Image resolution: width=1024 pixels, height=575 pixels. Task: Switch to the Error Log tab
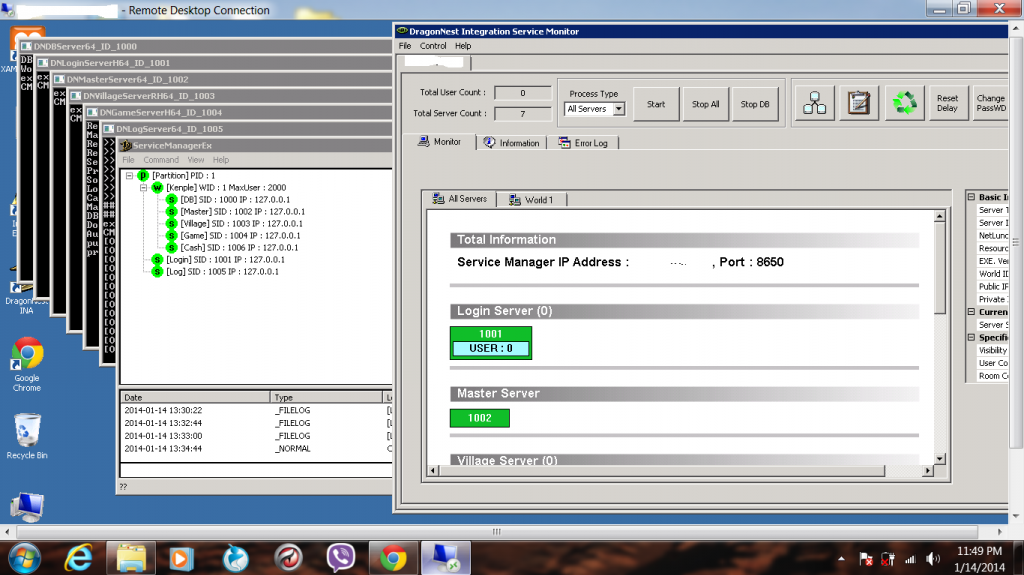583,143
